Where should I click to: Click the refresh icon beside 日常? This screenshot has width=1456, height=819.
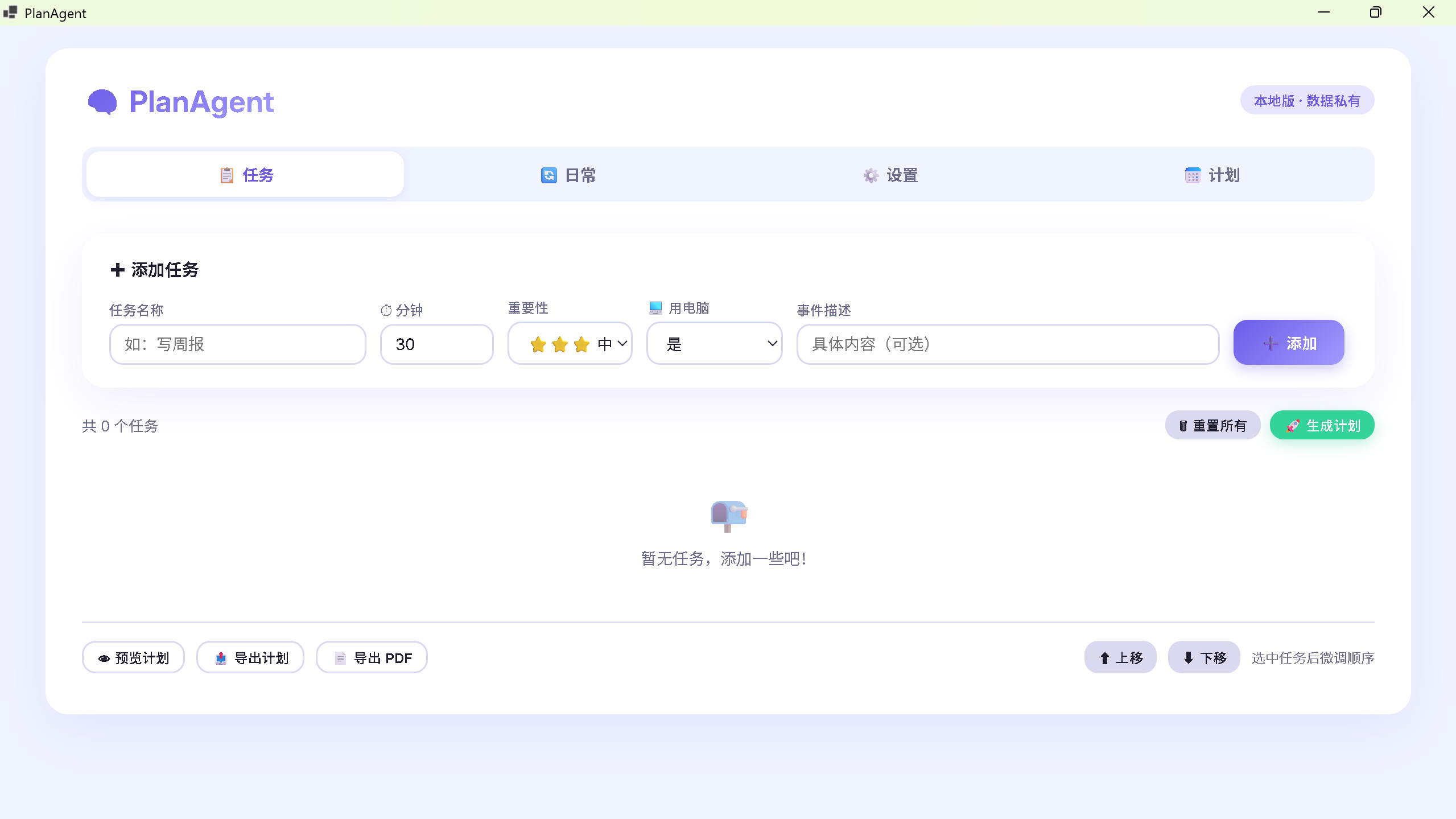coord(548,175)
